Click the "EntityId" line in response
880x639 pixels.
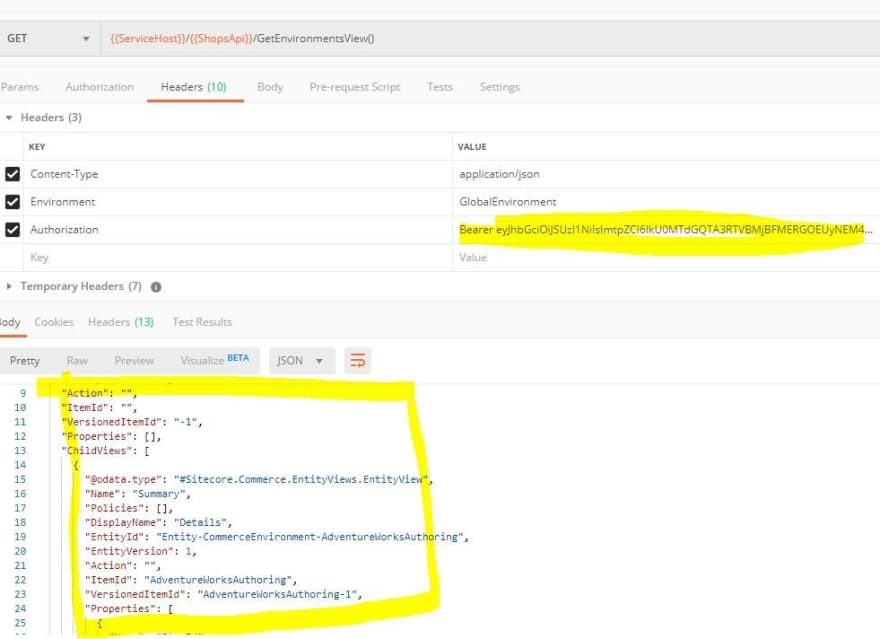[277, 537]
